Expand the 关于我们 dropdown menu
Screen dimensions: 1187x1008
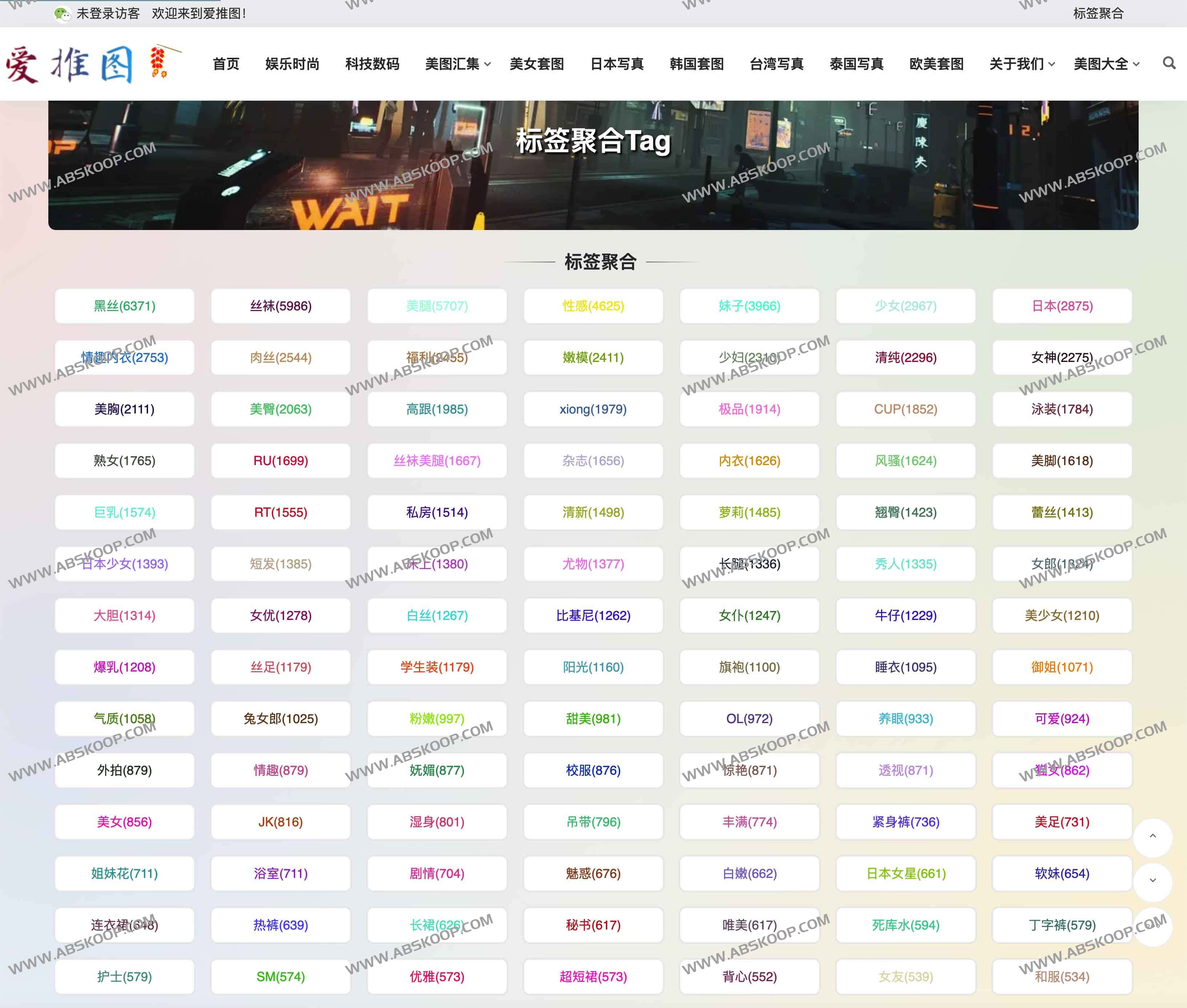coord(1021,64)
